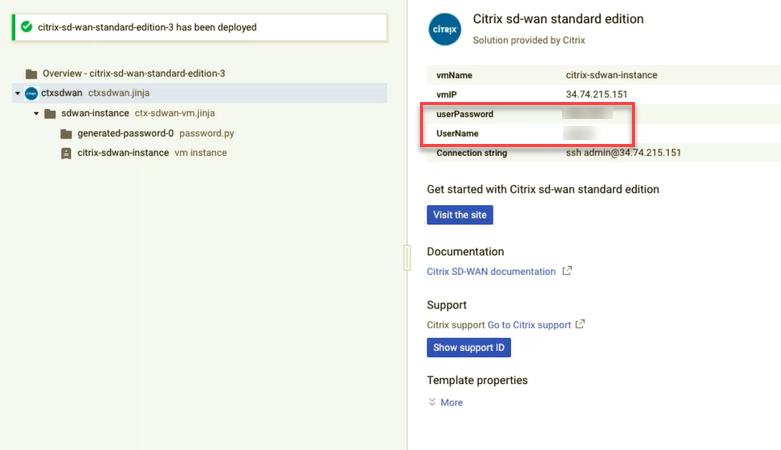Click Solution provided by Citrix text

pyautogui.click(x=528, y=40)
